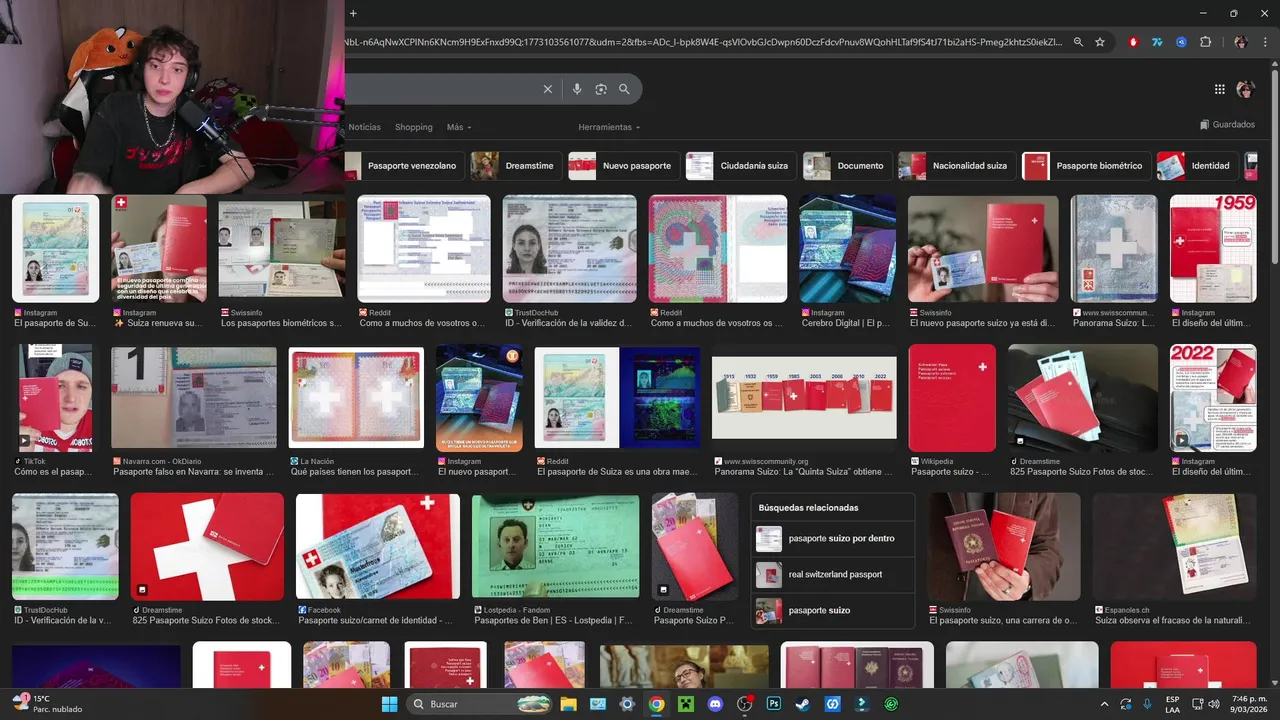Open the Chrome extensions puzzle menu
Screen dimensions: 1280x720
coord(1205,42)
